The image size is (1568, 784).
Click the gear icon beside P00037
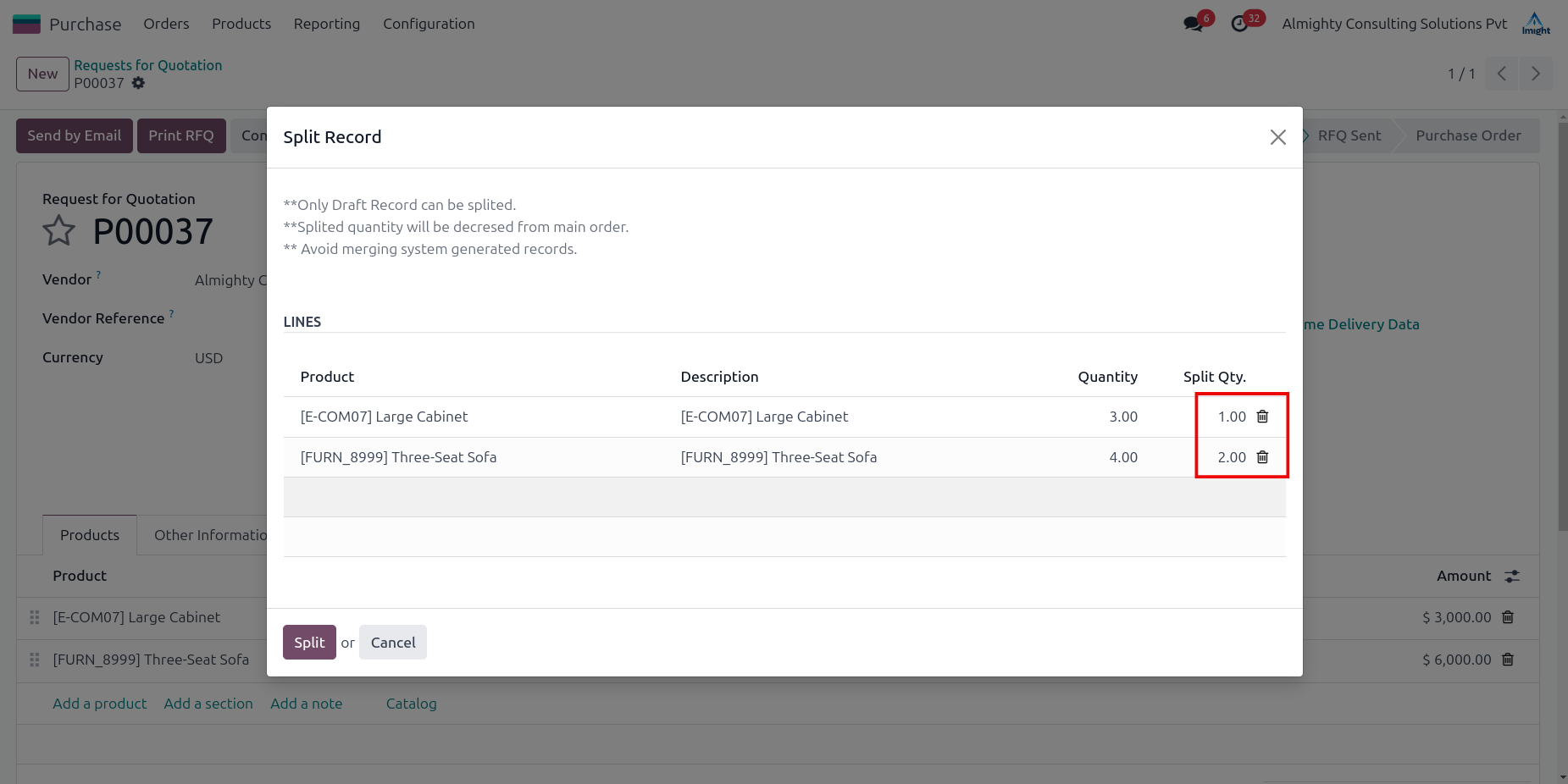[138, 83]
